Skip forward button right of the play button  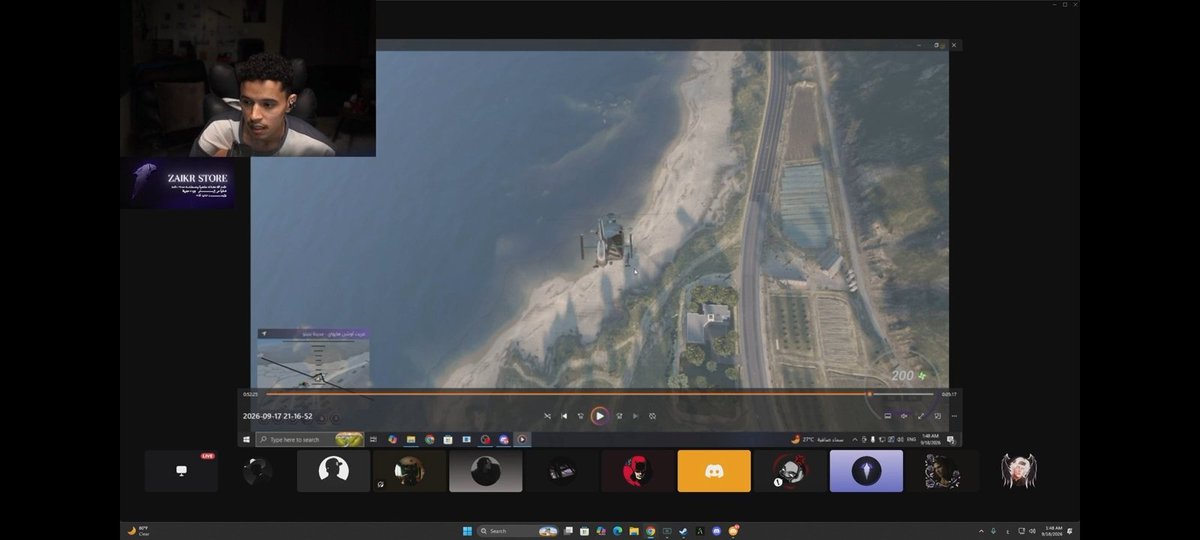click(x=619, y=416)
